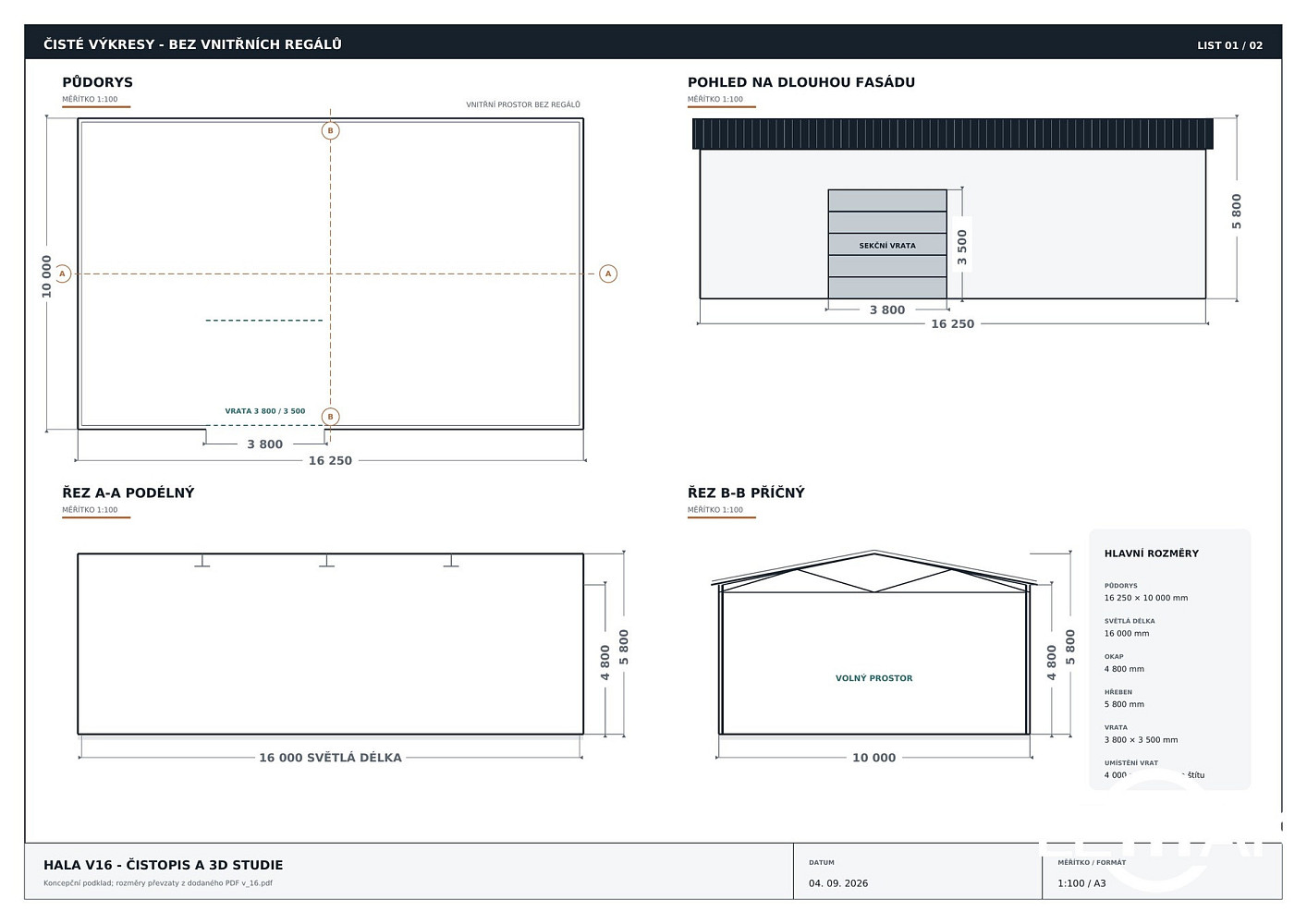Click the VOLNÝ PROSTOR label in section B-B
1307x924 pixels.
(x=873, y=678)
